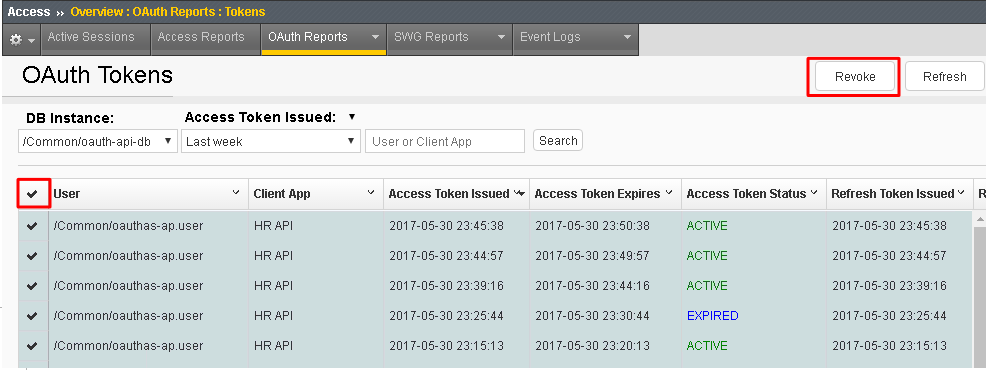This screenshot has width=986, height=370.
Task: Focus the User or Client App field
Action: coord(445,141)
